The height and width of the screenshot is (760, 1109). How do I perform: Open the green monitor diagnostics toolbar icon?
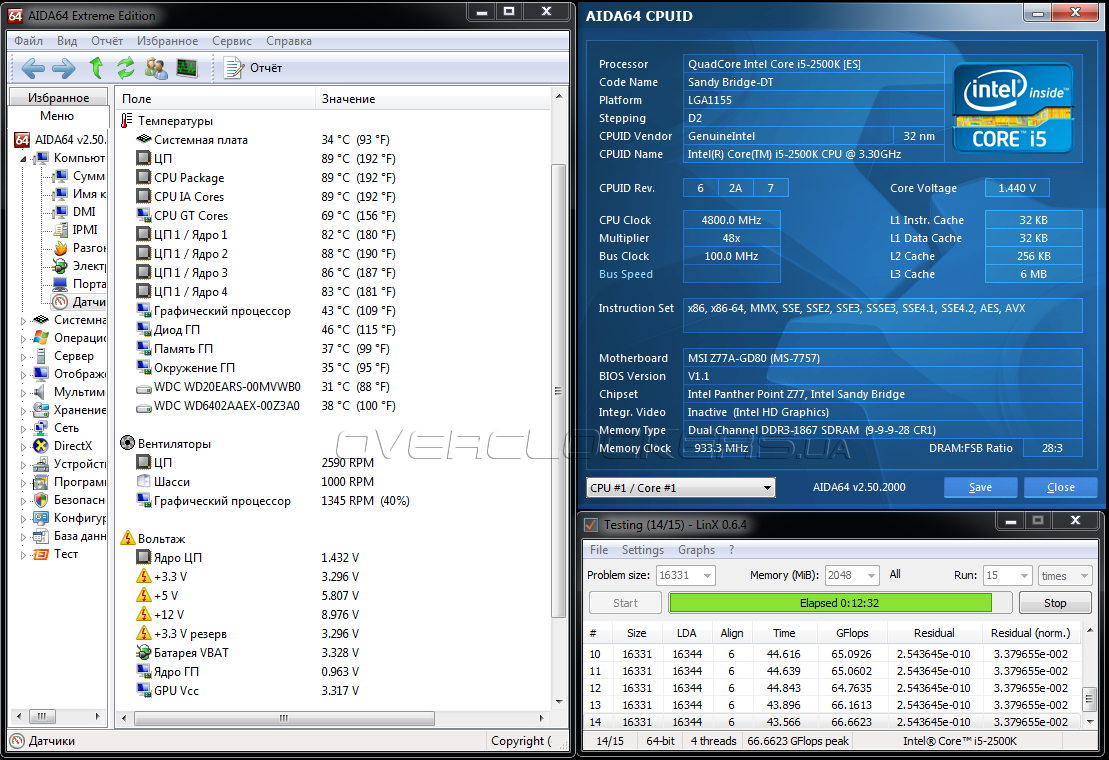coord(187,68)
